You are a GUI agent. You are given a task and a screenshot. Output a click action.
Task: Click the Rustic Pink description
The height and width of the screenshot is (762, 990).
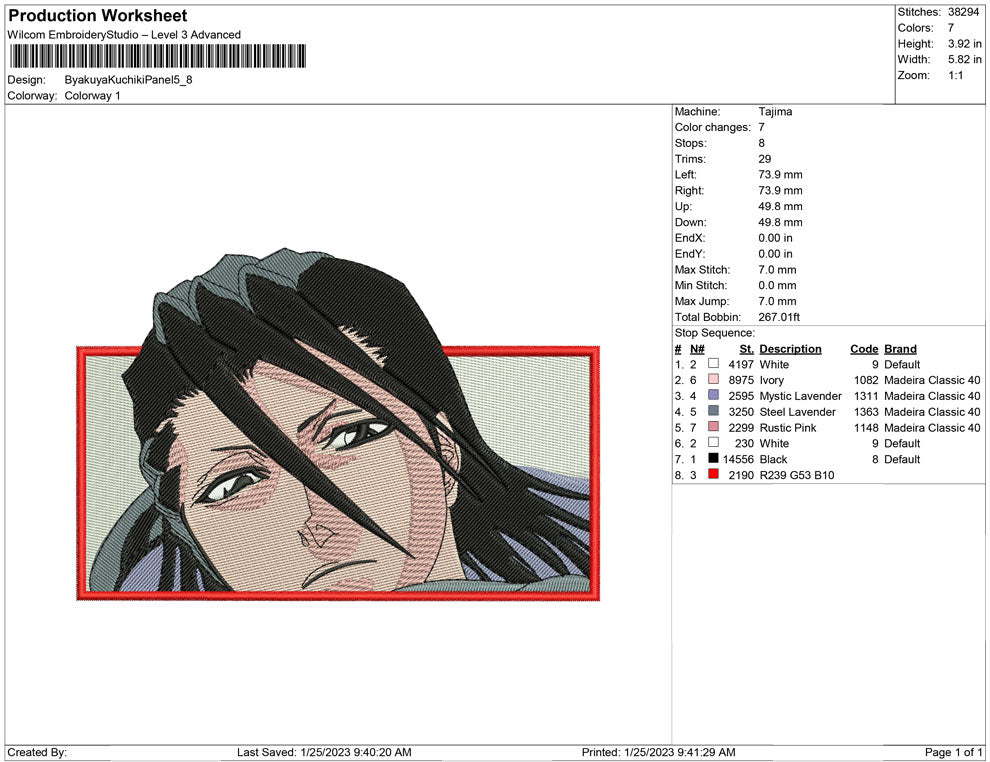tap(788, 427)
